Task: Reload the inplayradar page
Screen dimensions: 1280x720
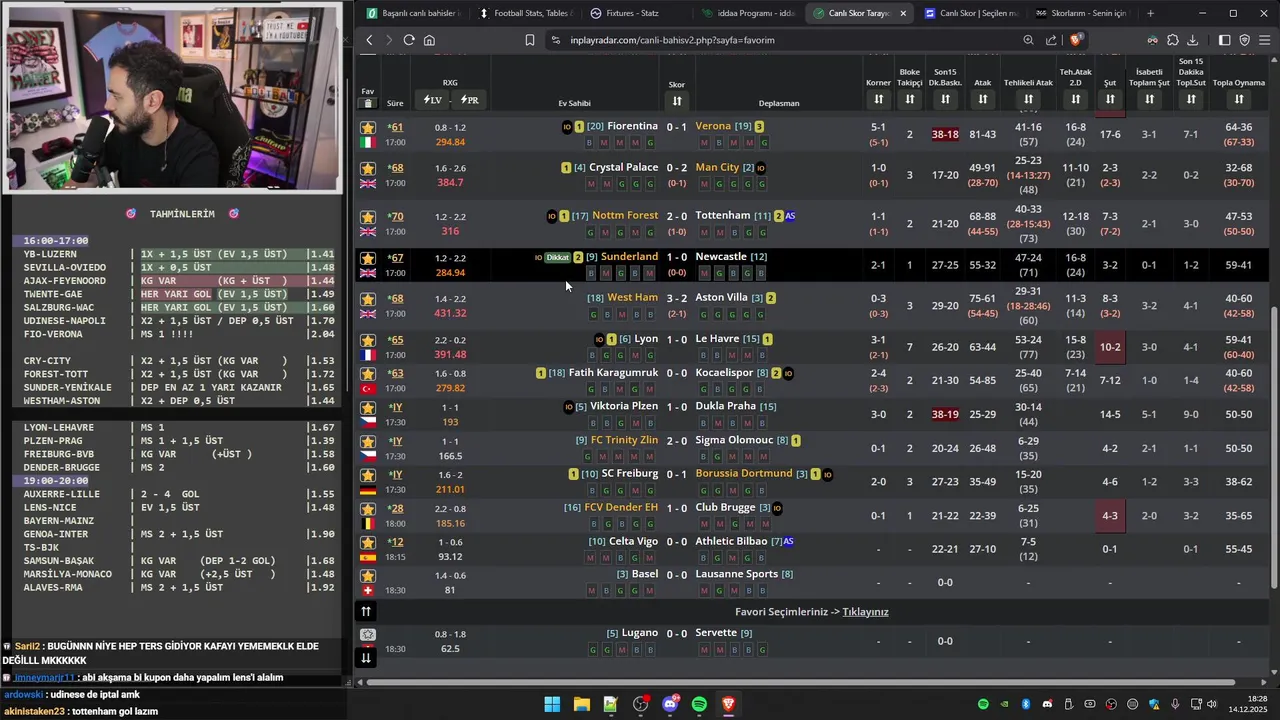Action: 409,40
